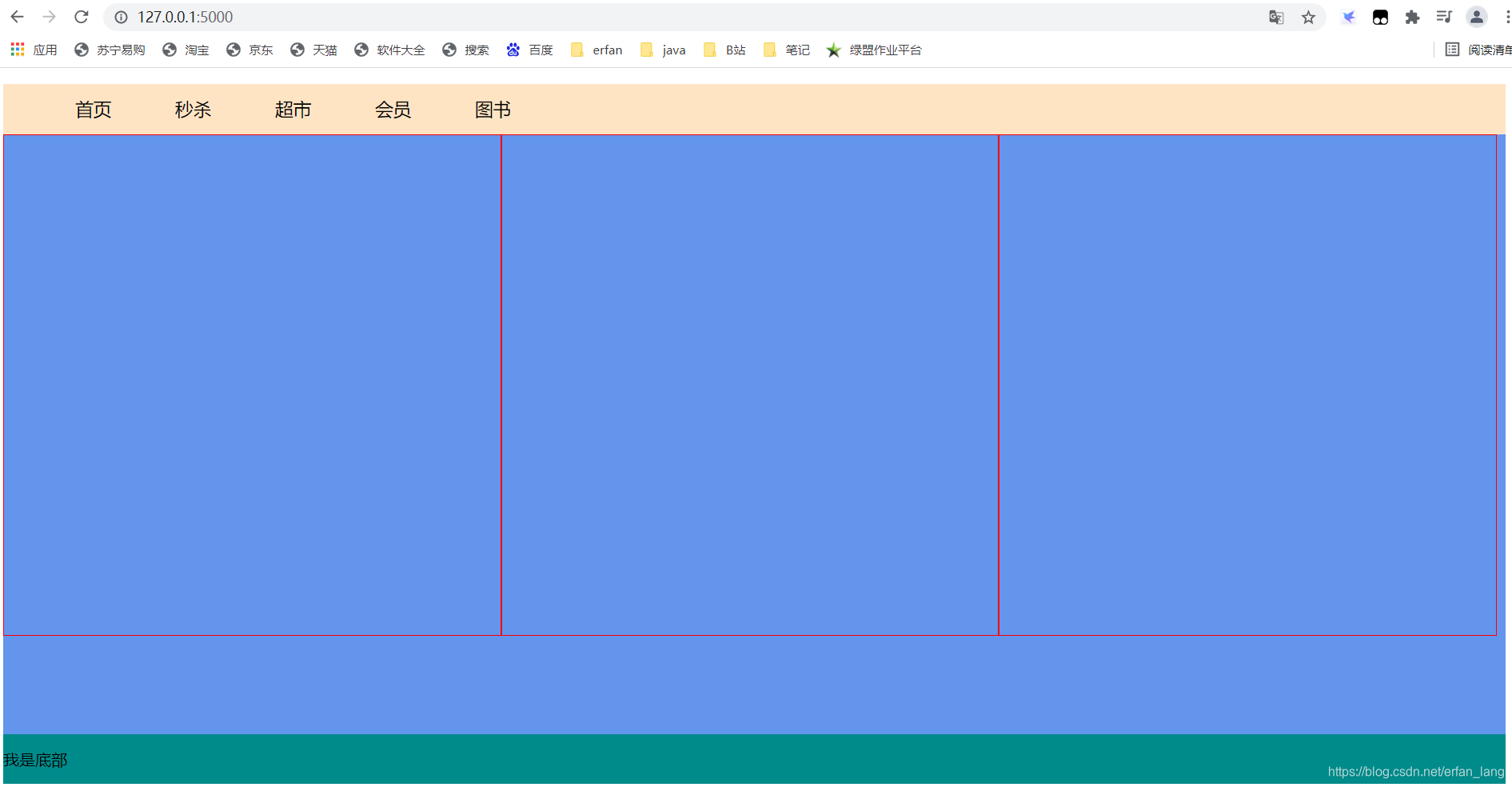Click the address bar URL 127.0.0.1:5000
Viewport: 1512px width, 787px height.
tap(185, 17)
